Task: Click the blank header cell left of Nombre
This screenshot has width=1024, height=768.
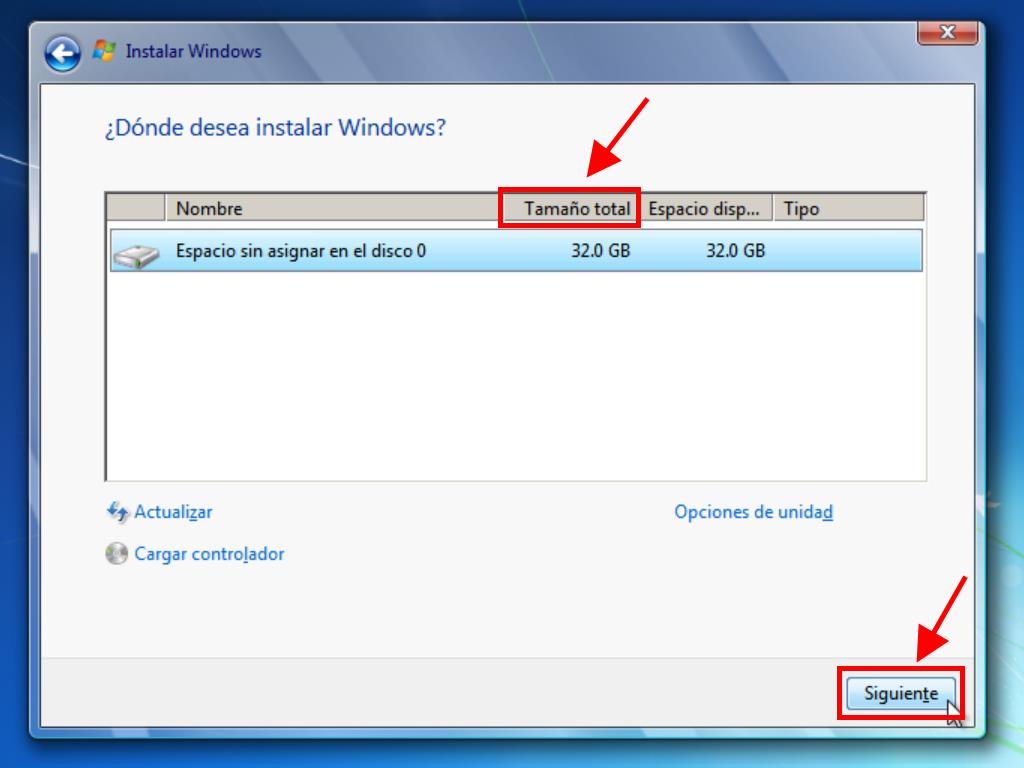Action: [136, 209]
